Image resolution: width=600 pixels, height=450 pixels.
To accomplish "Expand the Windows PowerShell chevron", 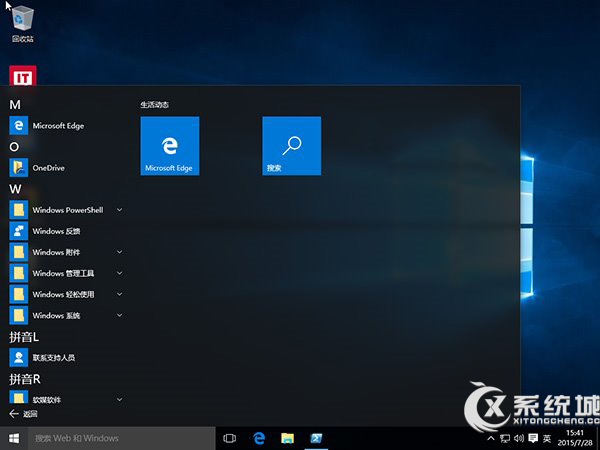I will pyautogui.click(x=119, y=210).
